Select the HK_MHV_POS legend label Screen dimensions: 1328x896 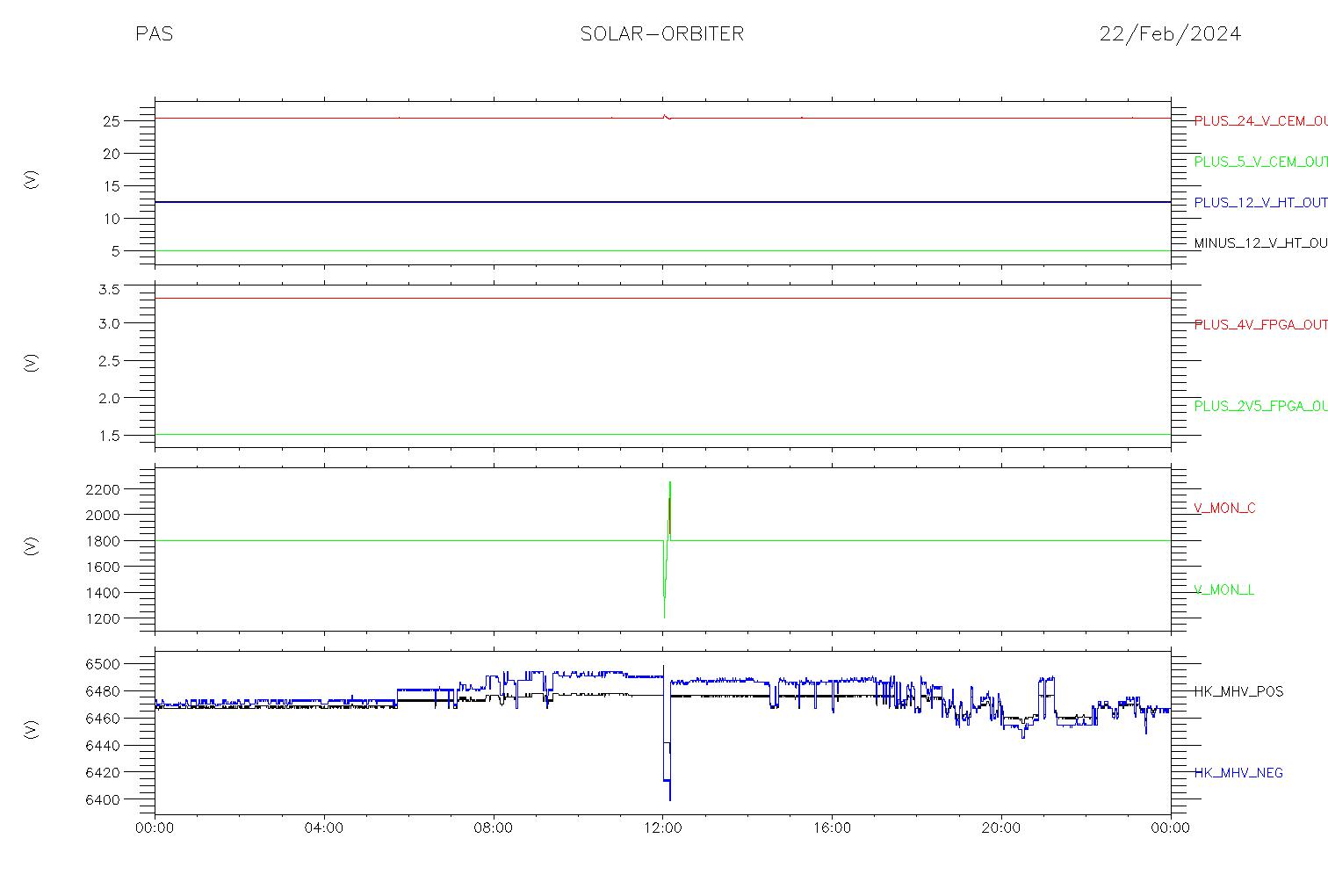click(1238, 691)
